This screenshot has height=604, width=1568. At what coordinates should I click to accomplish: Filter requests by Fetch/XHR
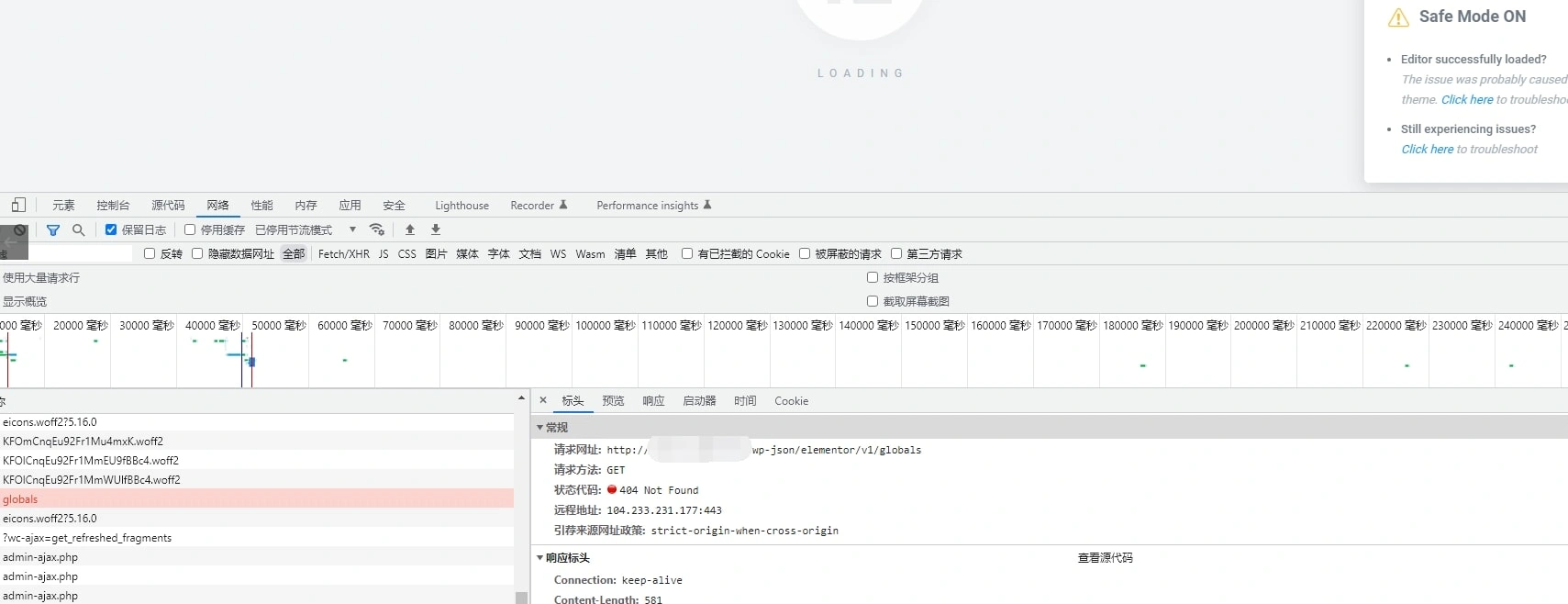343,254
